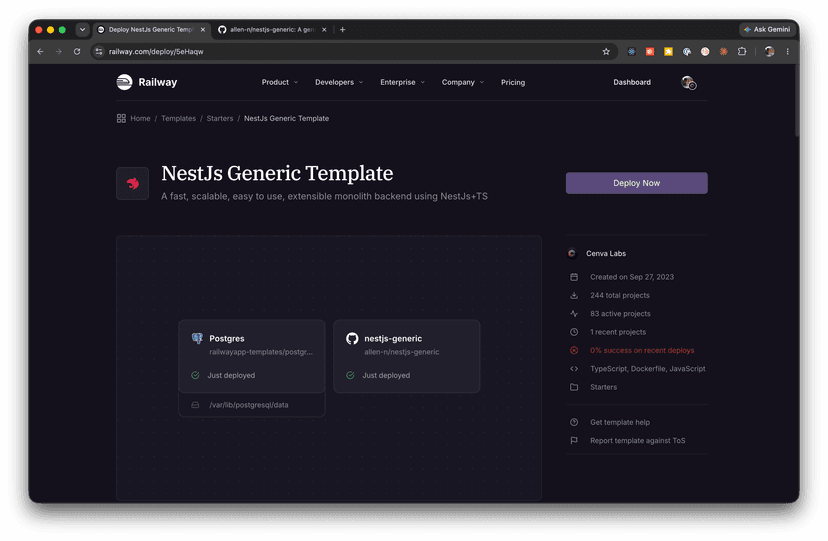Click the Postgres Just deployed check icon
The width and height of the screenshot is (828, 541).
click(x=195, y=375)
